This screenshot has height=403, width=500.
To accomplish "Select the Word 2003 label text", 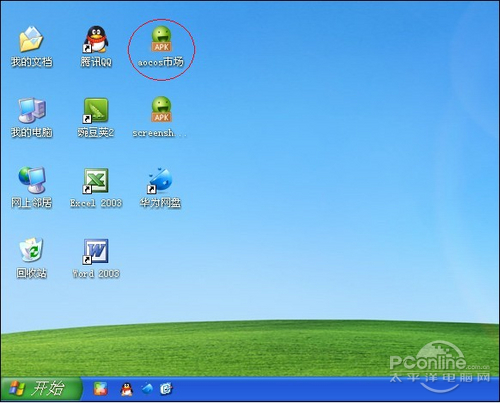I will click(x=96, y=273).
